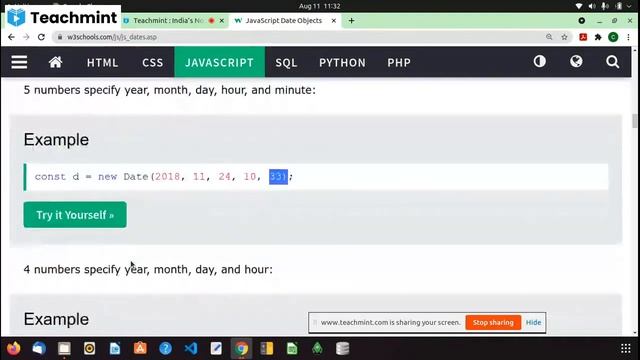Bookmark this page with star icon
The image size is (640, 360).
coord(564,37)
